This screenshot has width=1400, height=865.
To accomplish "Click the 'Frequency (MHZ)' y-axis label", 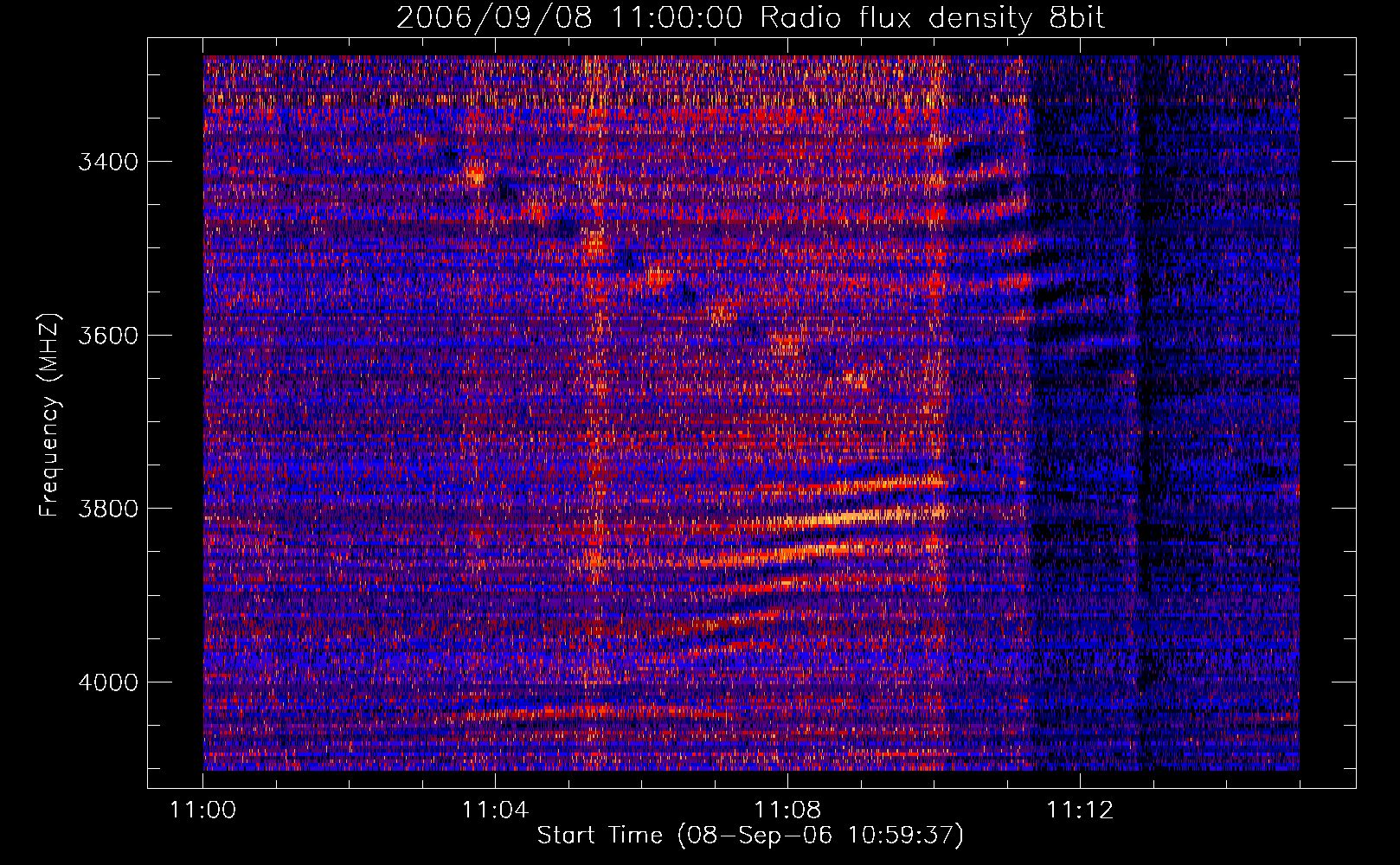I will [50, 415].
